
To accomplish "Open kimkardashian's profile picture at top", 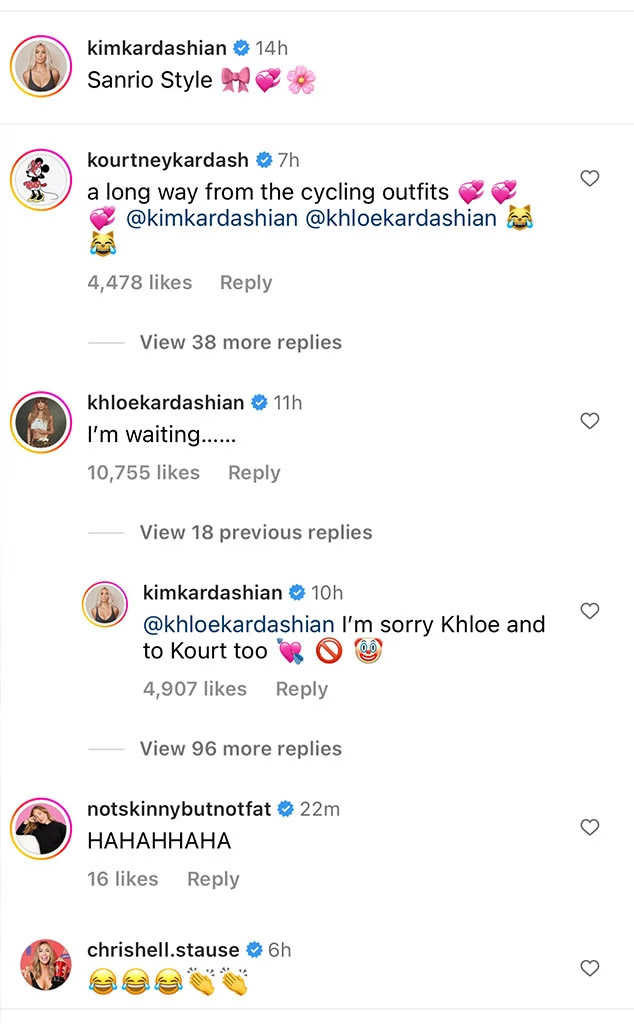I will pos(41,66).
